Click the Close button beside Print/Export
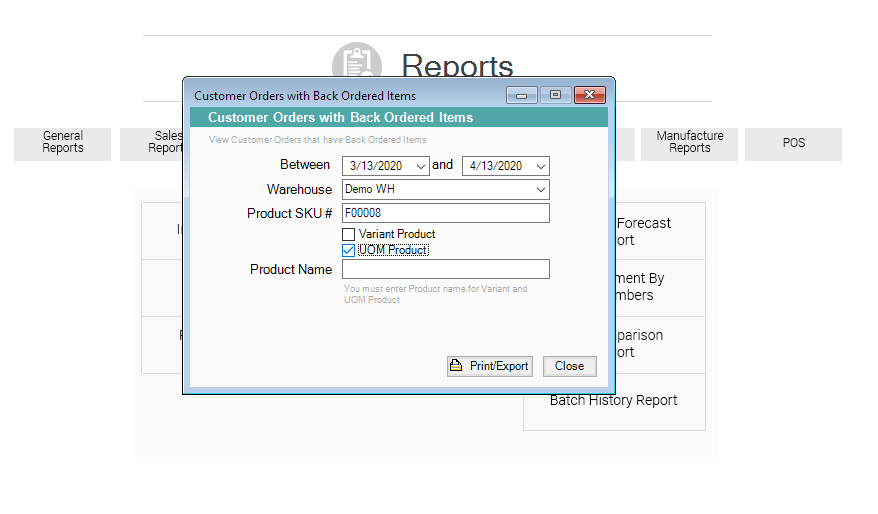878x514 pixels. (569, 366)
